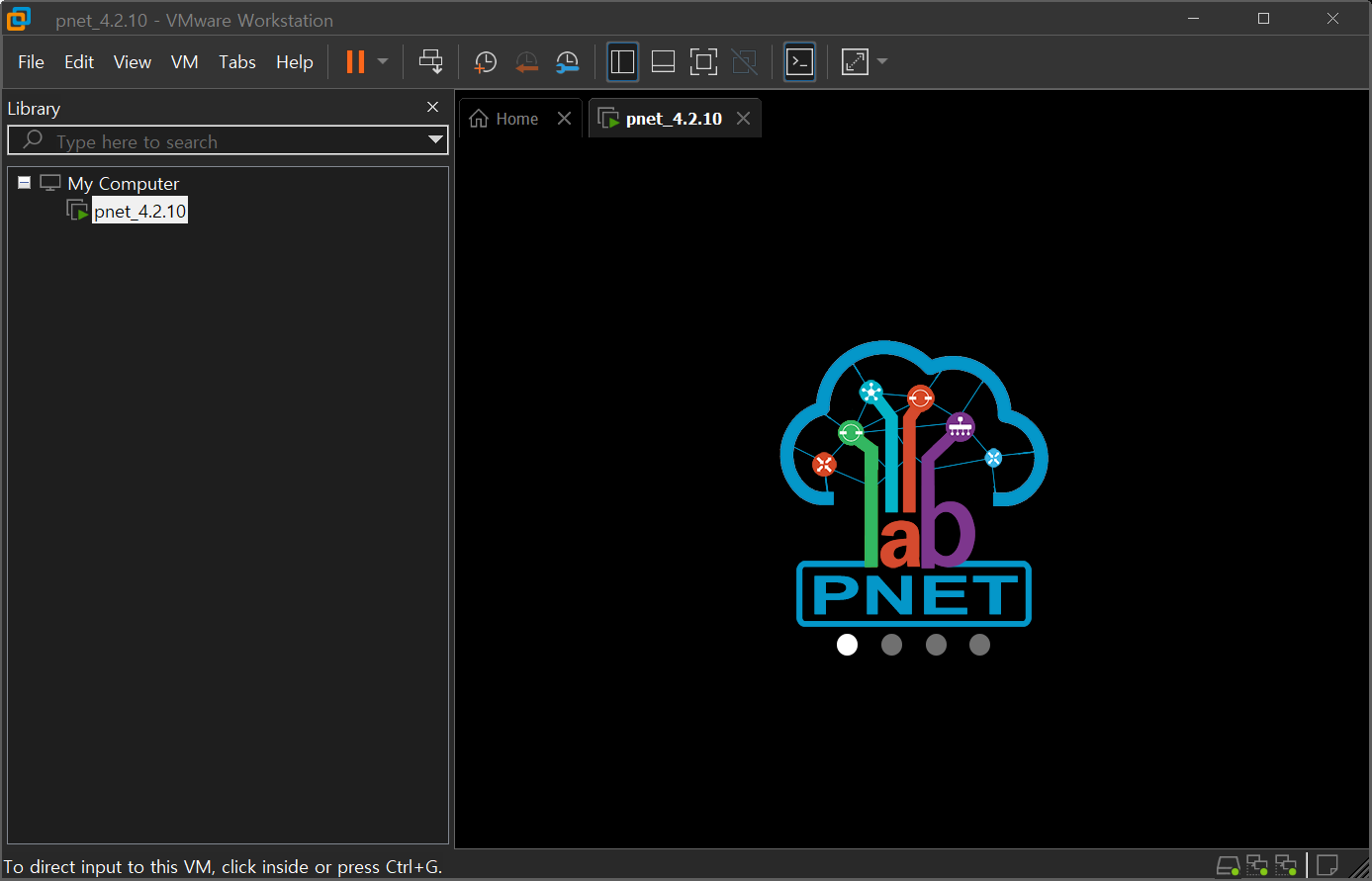The image size is (1372, 881).
Task: Open the Help menu
Action: click(295, 61)
